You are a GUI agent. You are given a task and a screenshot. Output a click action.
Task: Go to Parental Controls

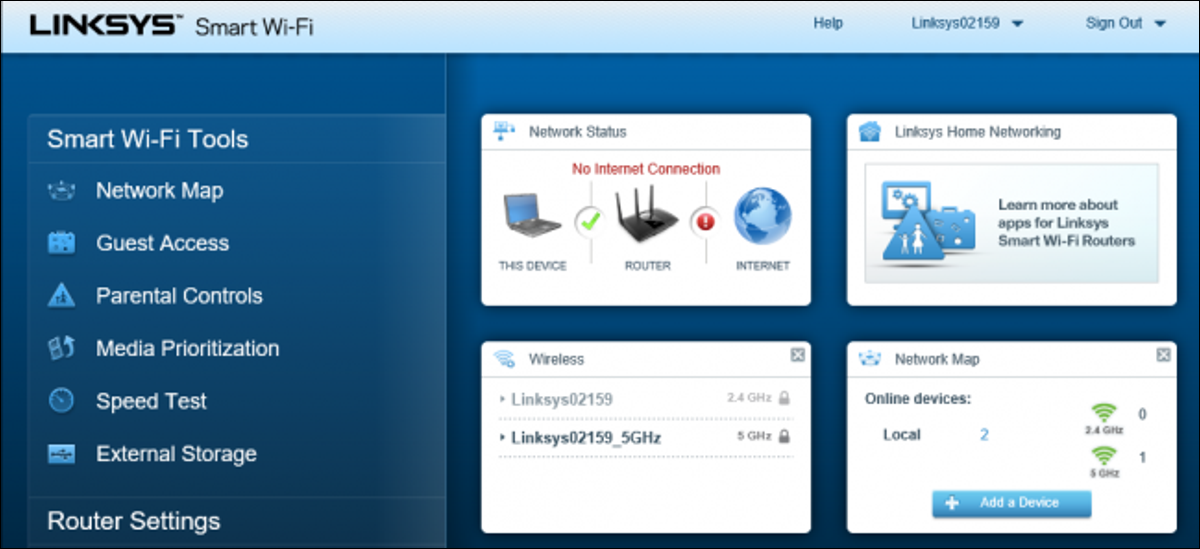[x=179, y=296]
